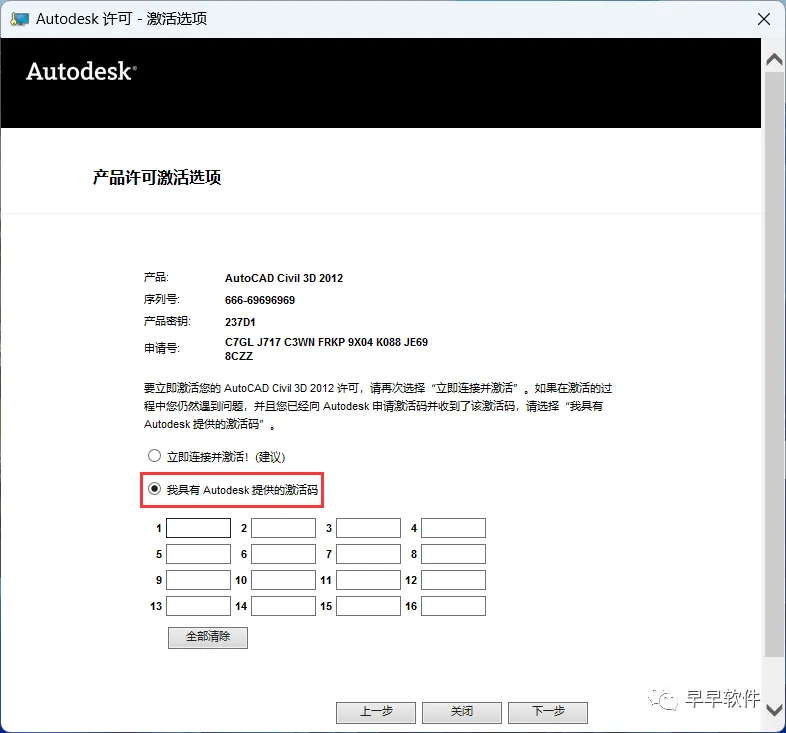Click the 关闭 (Close) button

(x=462, y=712)
